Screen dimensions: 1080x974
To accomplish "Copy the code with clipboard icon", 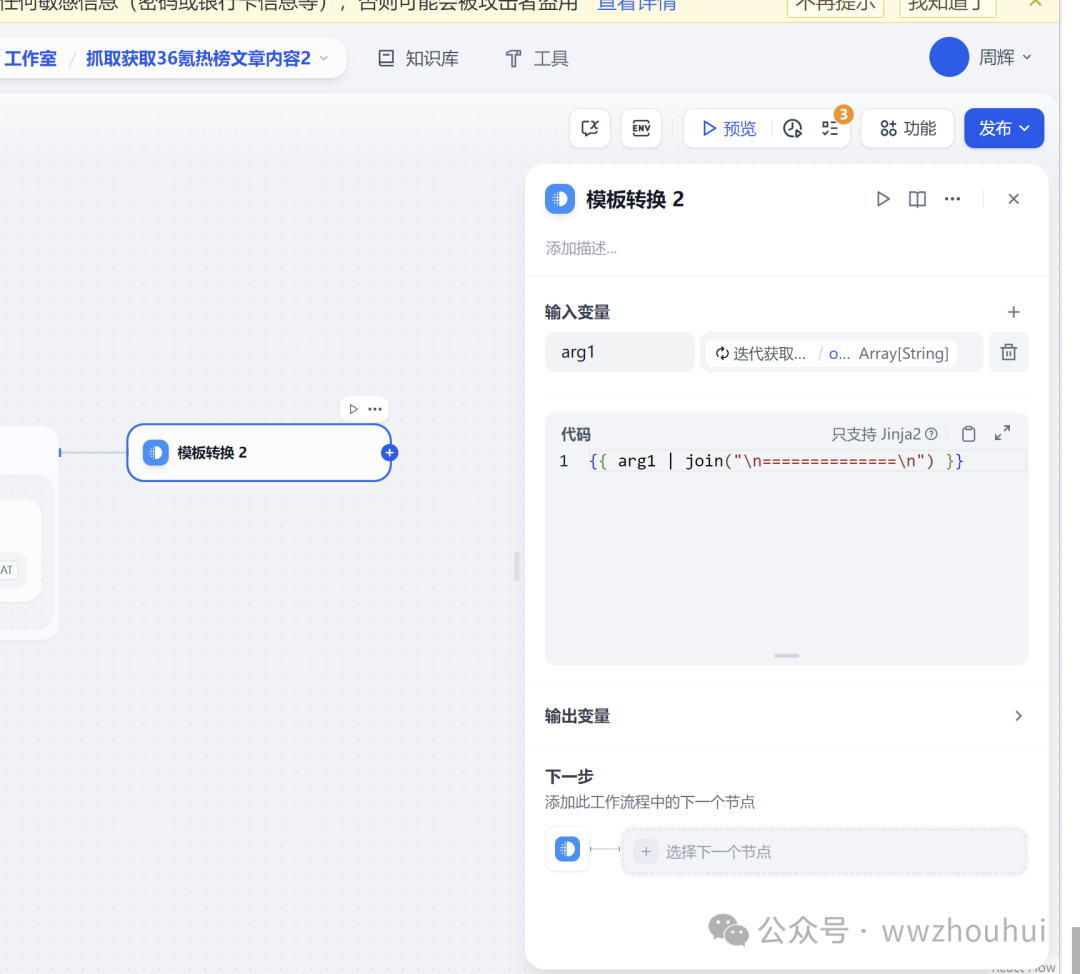I will pos(968,433).
